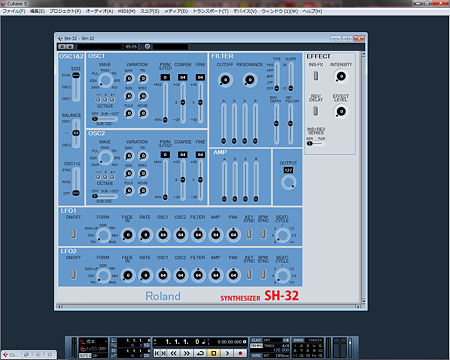450x360 pixels.
Task: Go to project end in transport
Action: [163, 353]
